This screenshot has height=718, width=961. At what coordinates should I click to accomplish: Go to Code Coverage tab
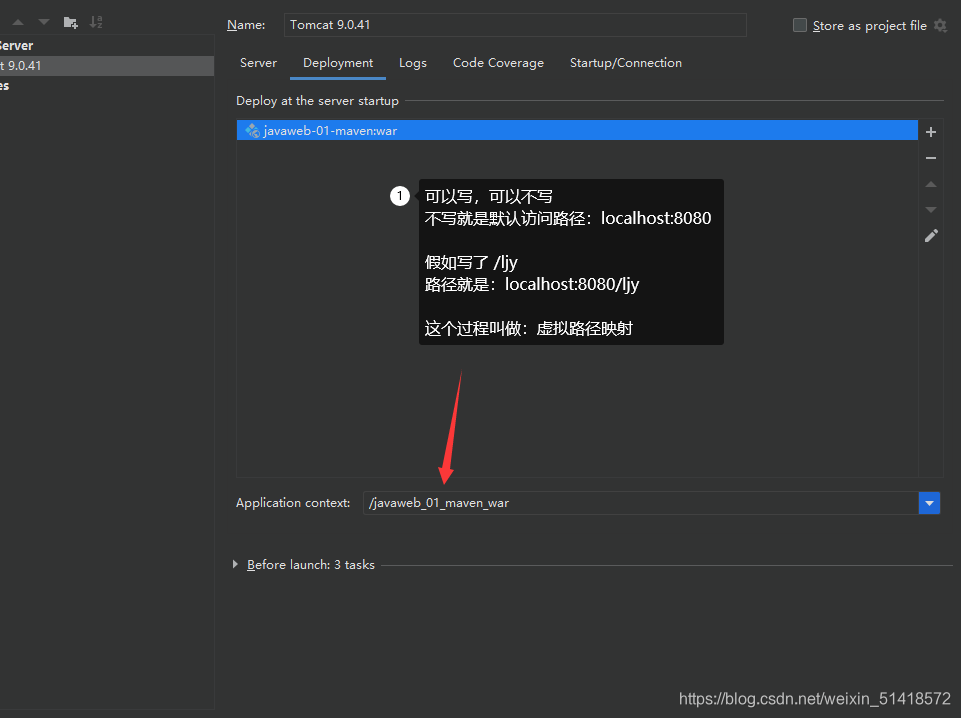click(498, 62)
